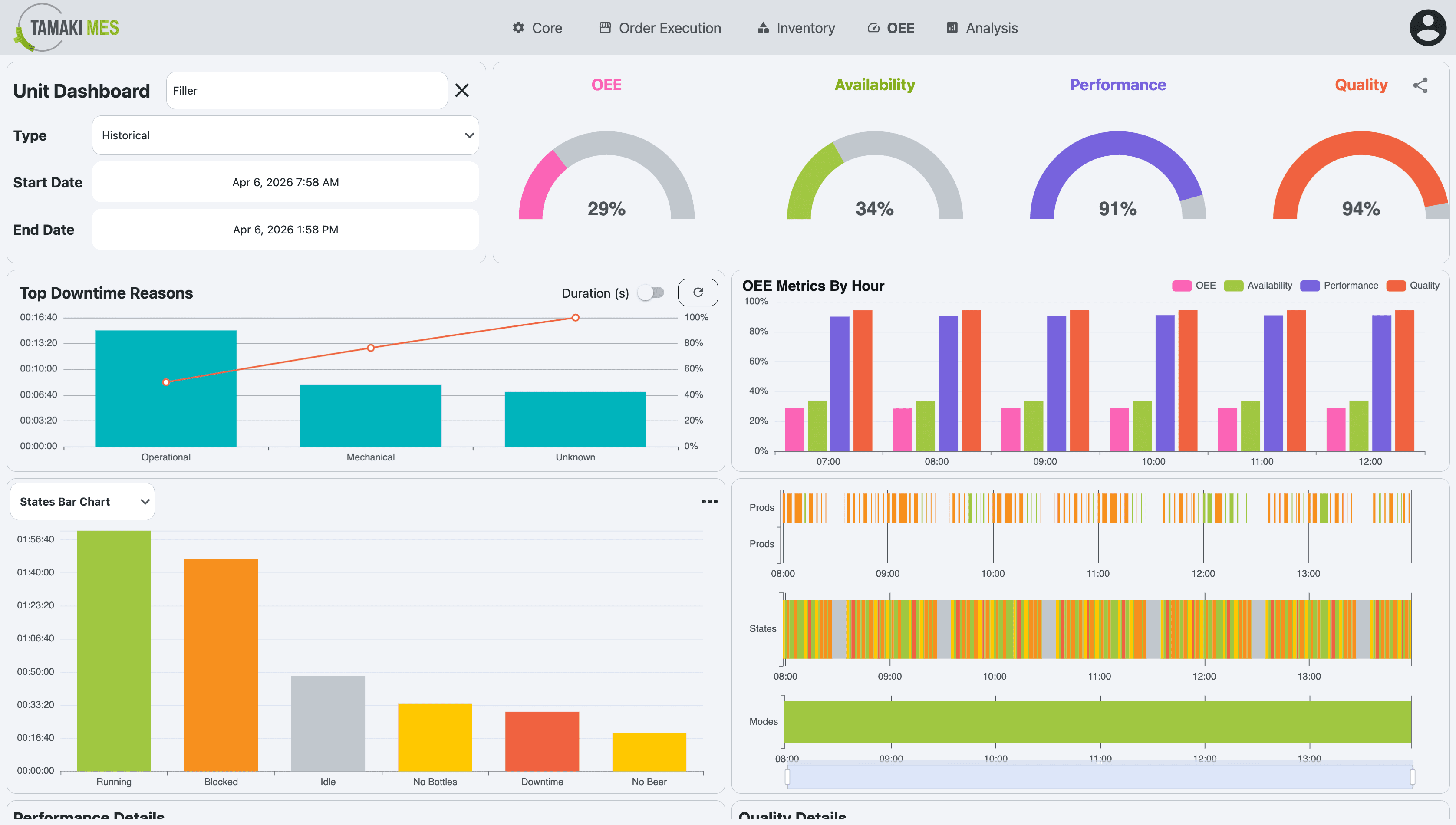Click the Idle state bar
The image size is (1456, 825).
tap(328, 723)
